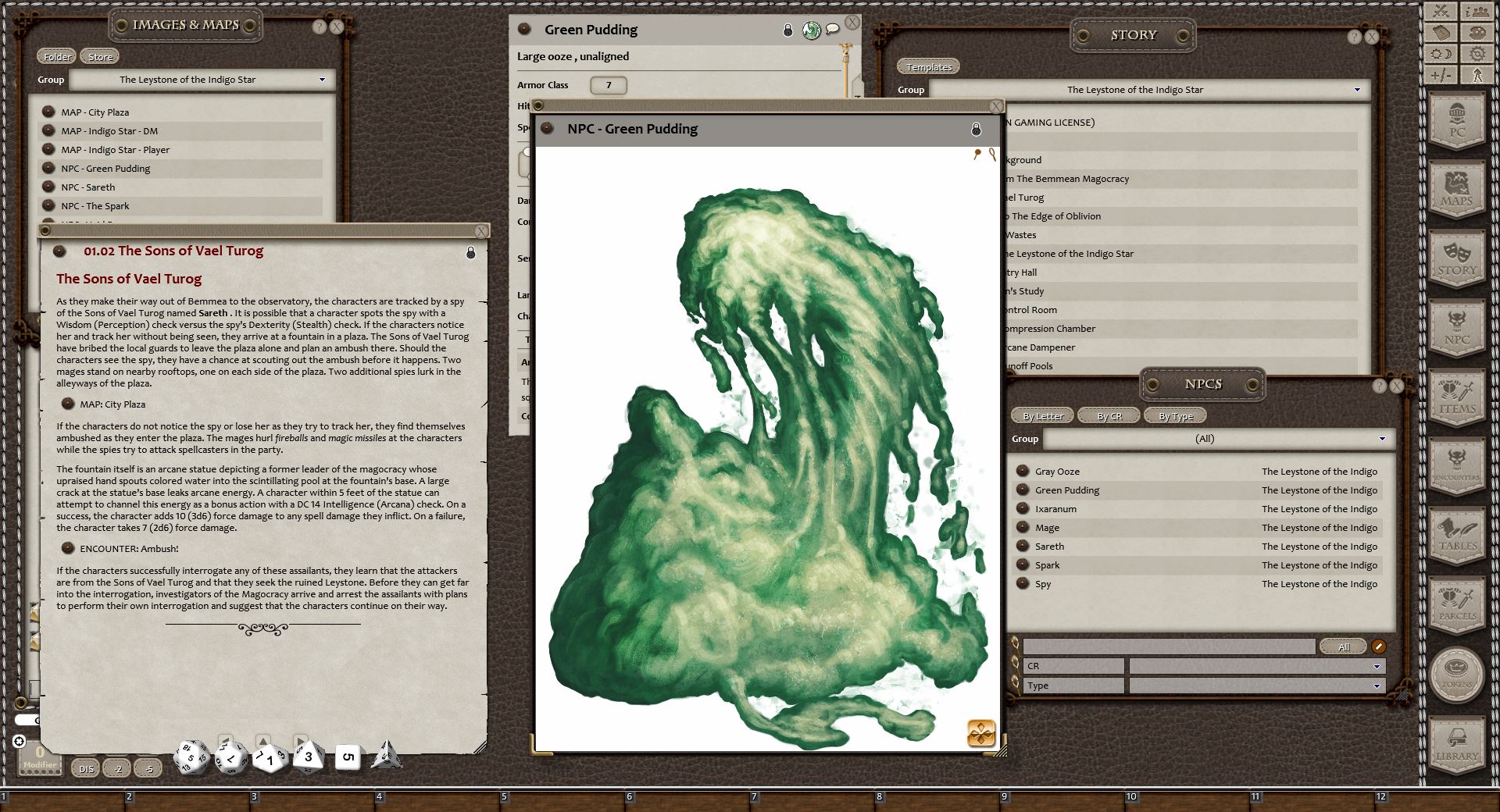Switch to the By Letter filter in NPCS

[x=1042, y=415]
